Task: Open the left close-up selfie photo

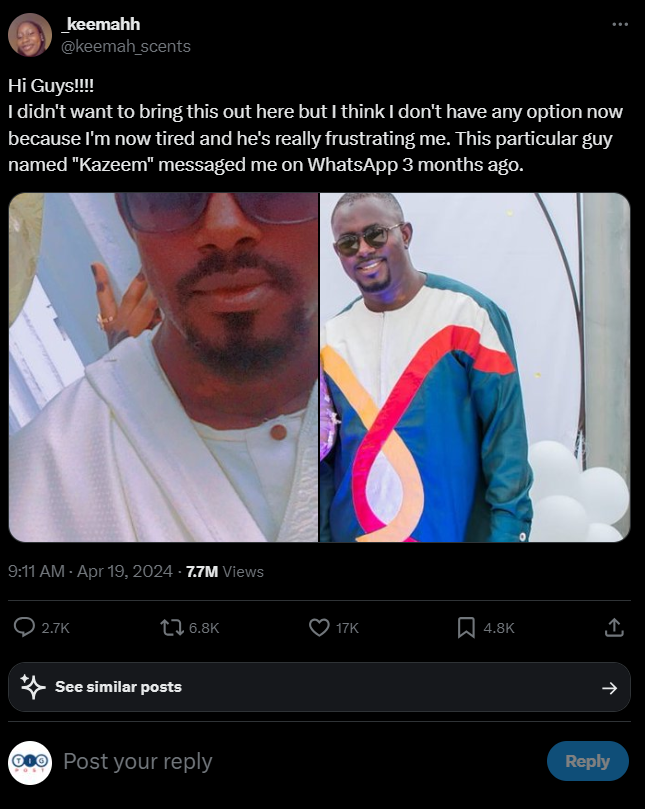Action: point(164,367)
